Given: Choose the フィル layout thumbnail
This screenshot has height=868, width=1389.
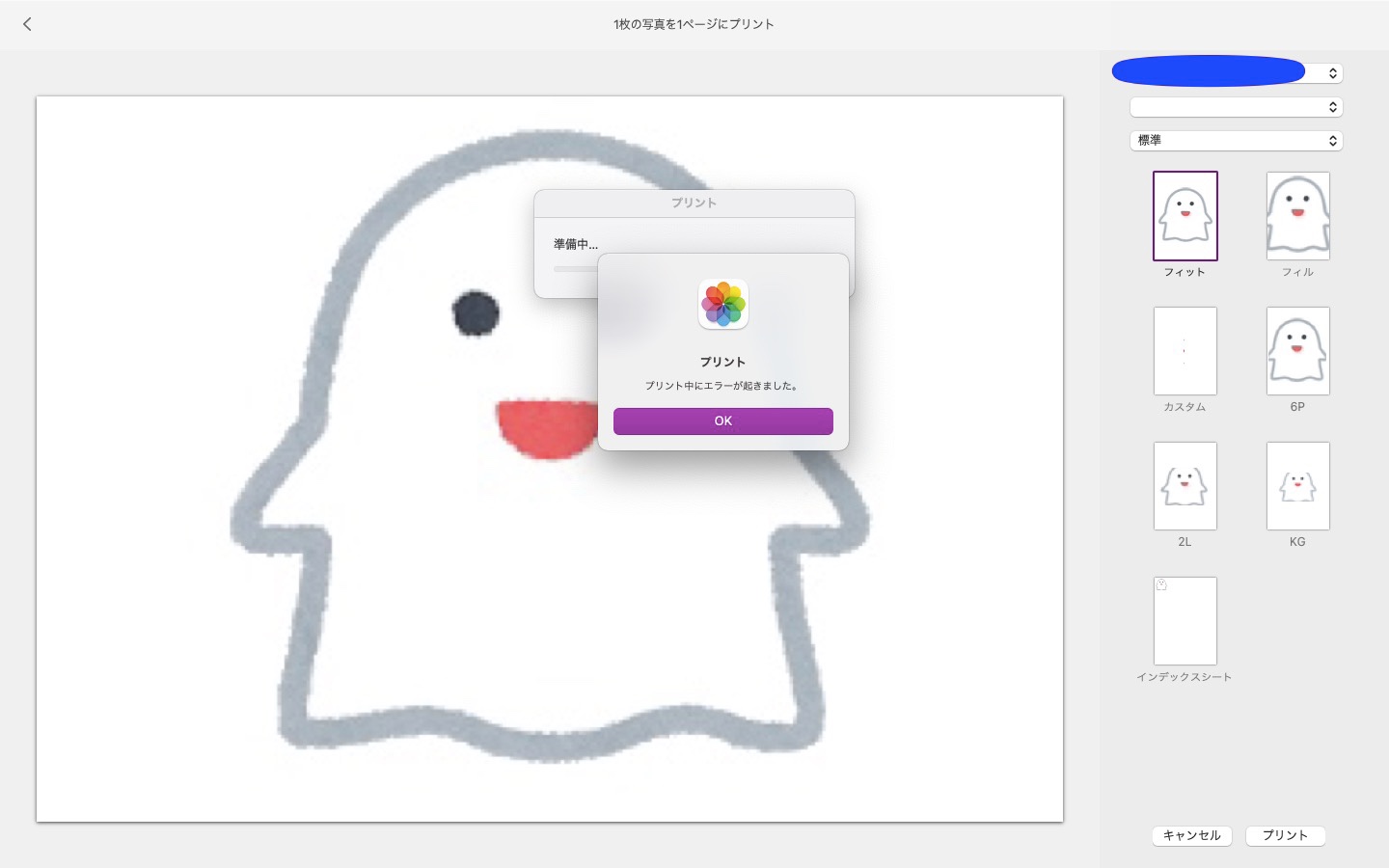Looking at the screenshot, I should coord(1297,216).
